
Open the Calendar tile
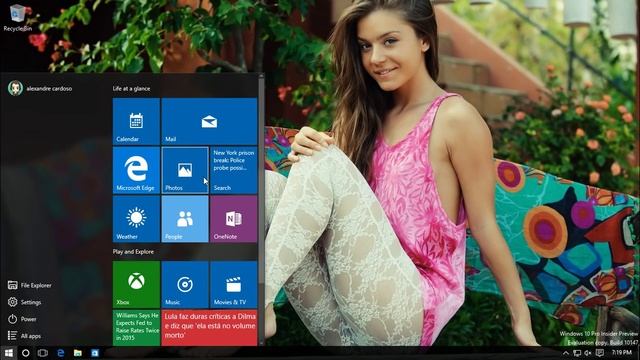coord(136,121)
